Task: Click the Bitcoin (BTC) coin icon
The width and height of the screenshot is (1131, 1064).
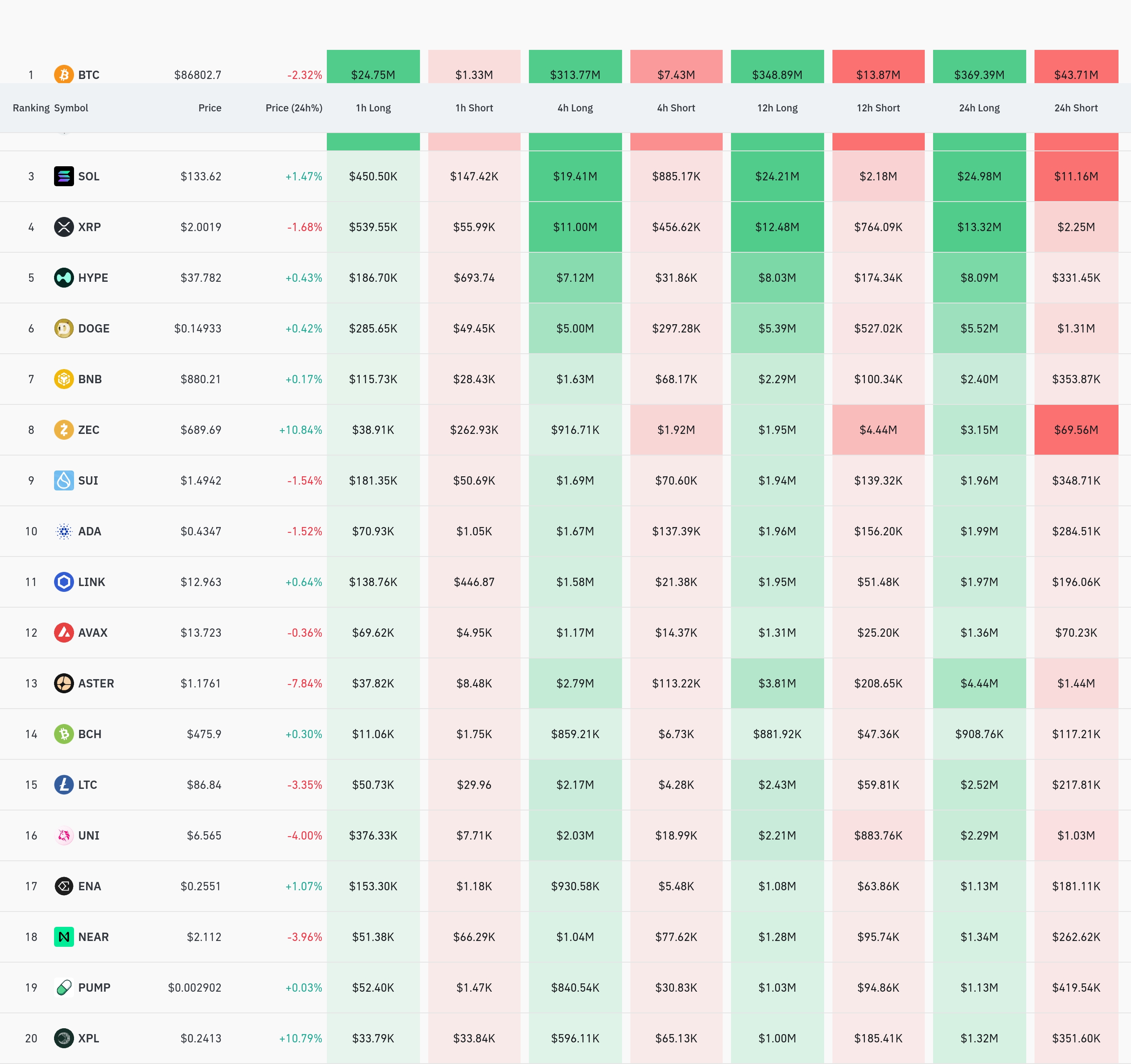Action: [x=64, y=74]
